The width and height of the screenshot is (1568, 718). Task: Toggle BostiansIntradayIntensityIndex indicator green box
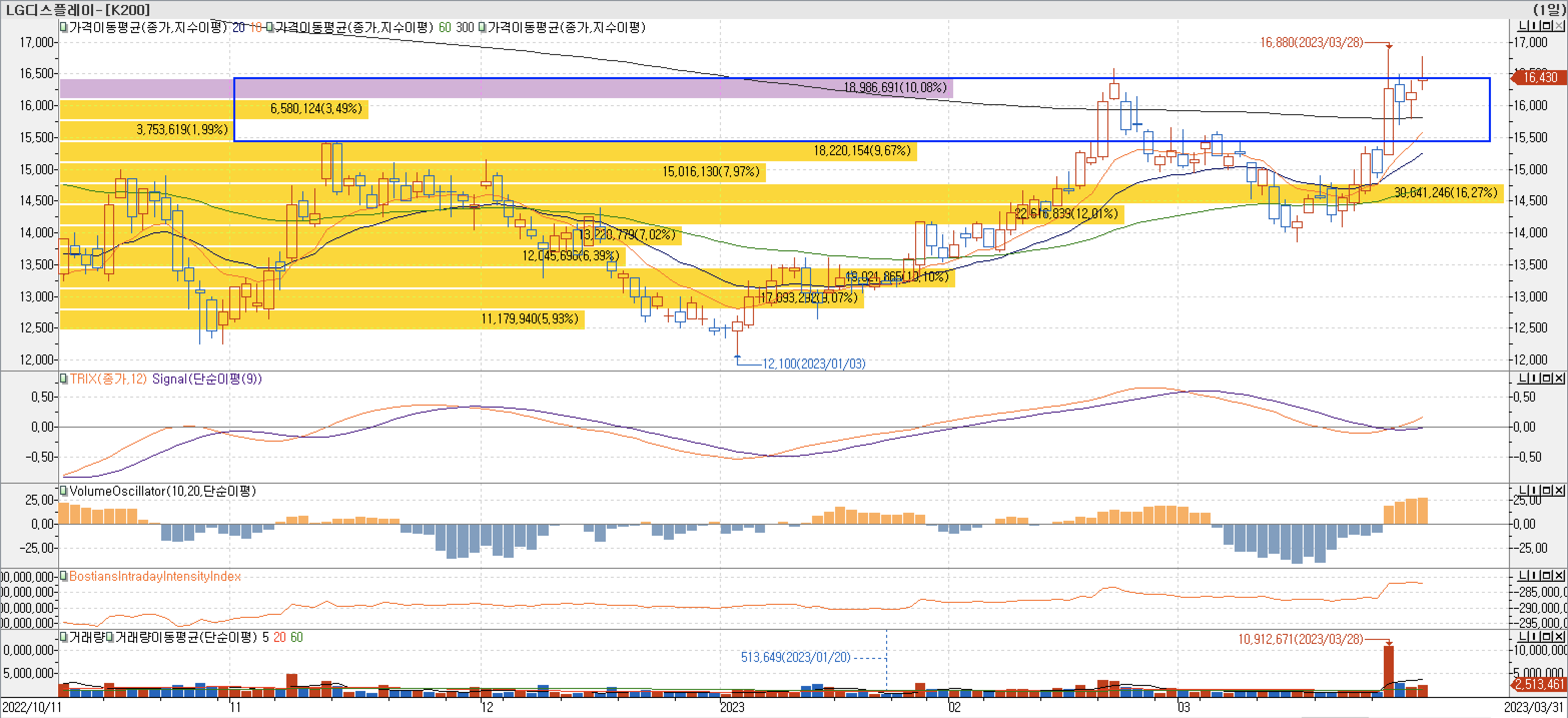click(63, 576)
